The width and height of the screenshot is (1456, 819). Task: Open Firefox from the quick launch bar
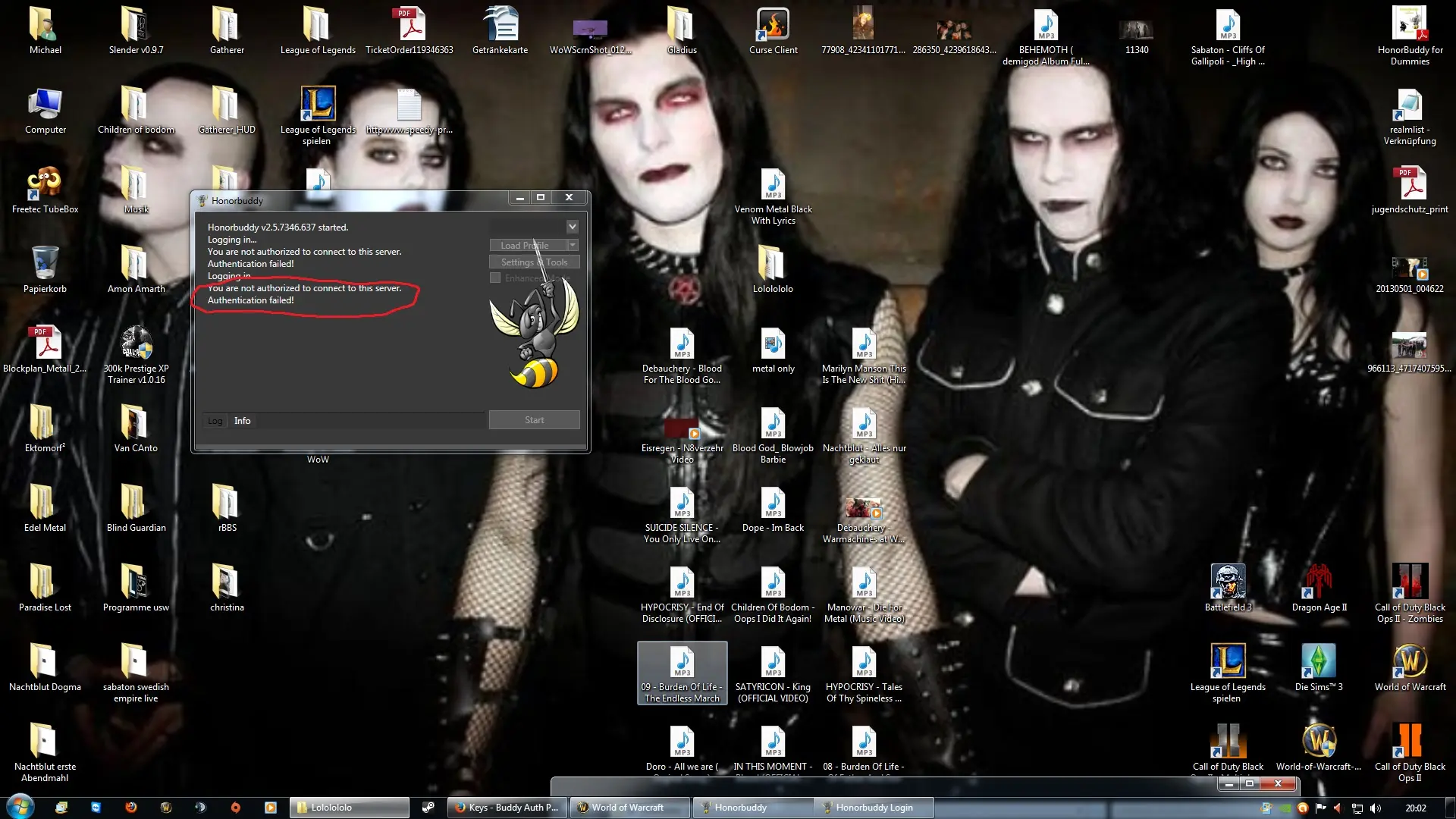131,808
